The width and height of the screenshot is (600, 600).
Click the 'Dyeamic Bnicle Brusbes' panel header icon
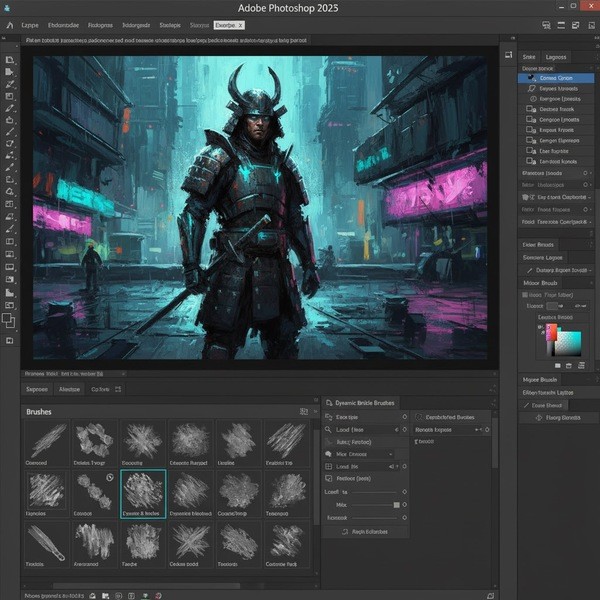[x=329, y=403]
